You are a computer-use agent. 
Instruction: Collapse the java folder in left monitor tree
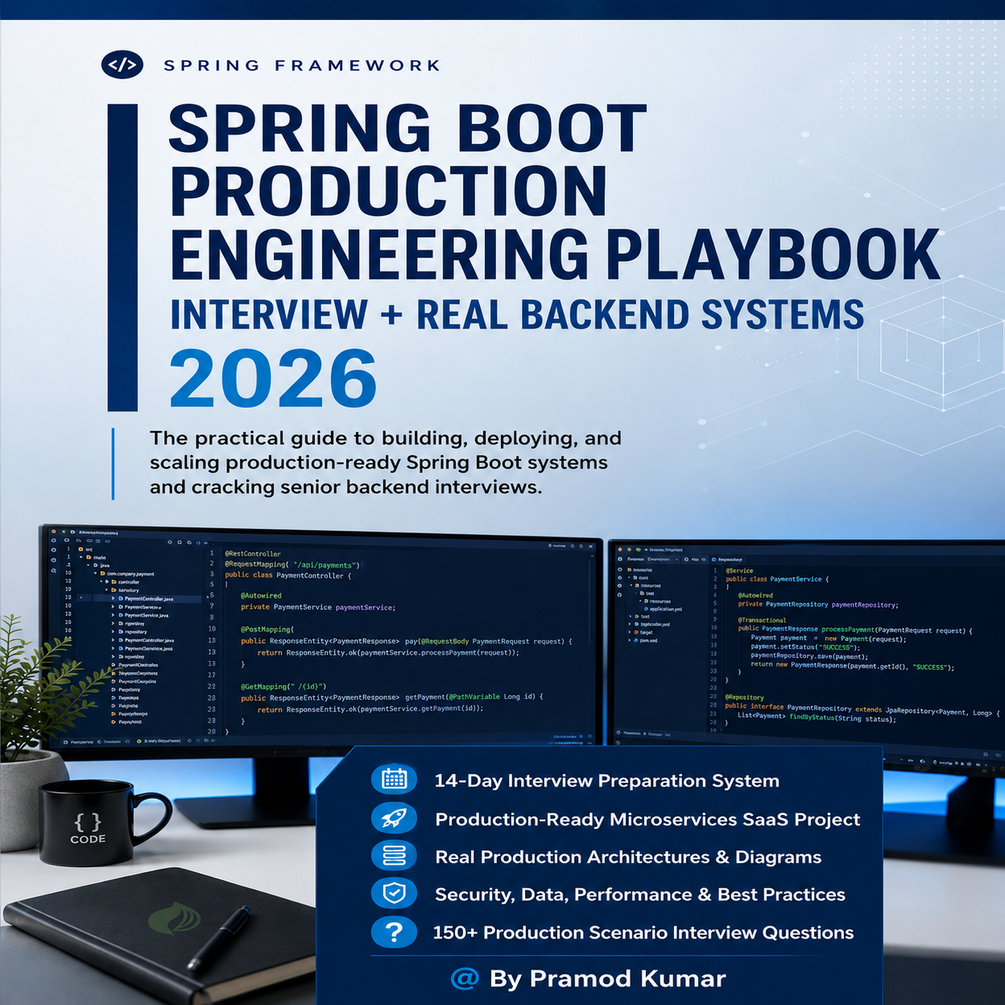coord(88,565)
